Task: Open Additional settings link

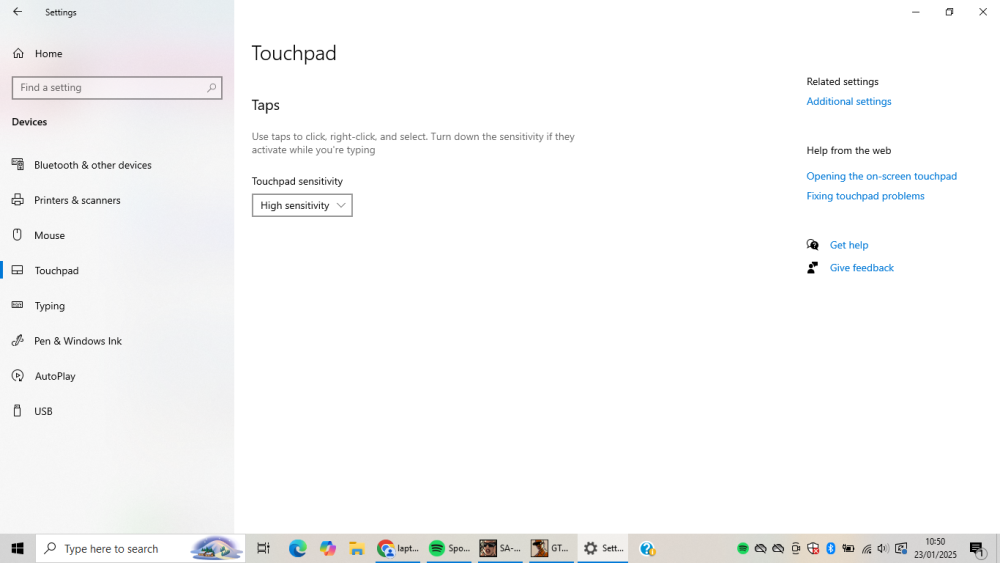Action: click(x=849, y=101)
